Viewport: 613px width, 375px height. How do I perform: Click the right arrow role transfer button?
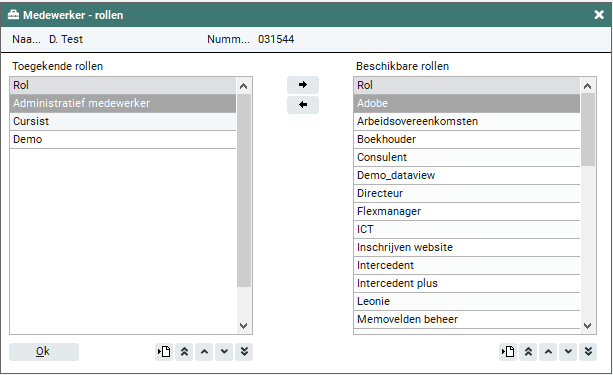click(303, 85)
